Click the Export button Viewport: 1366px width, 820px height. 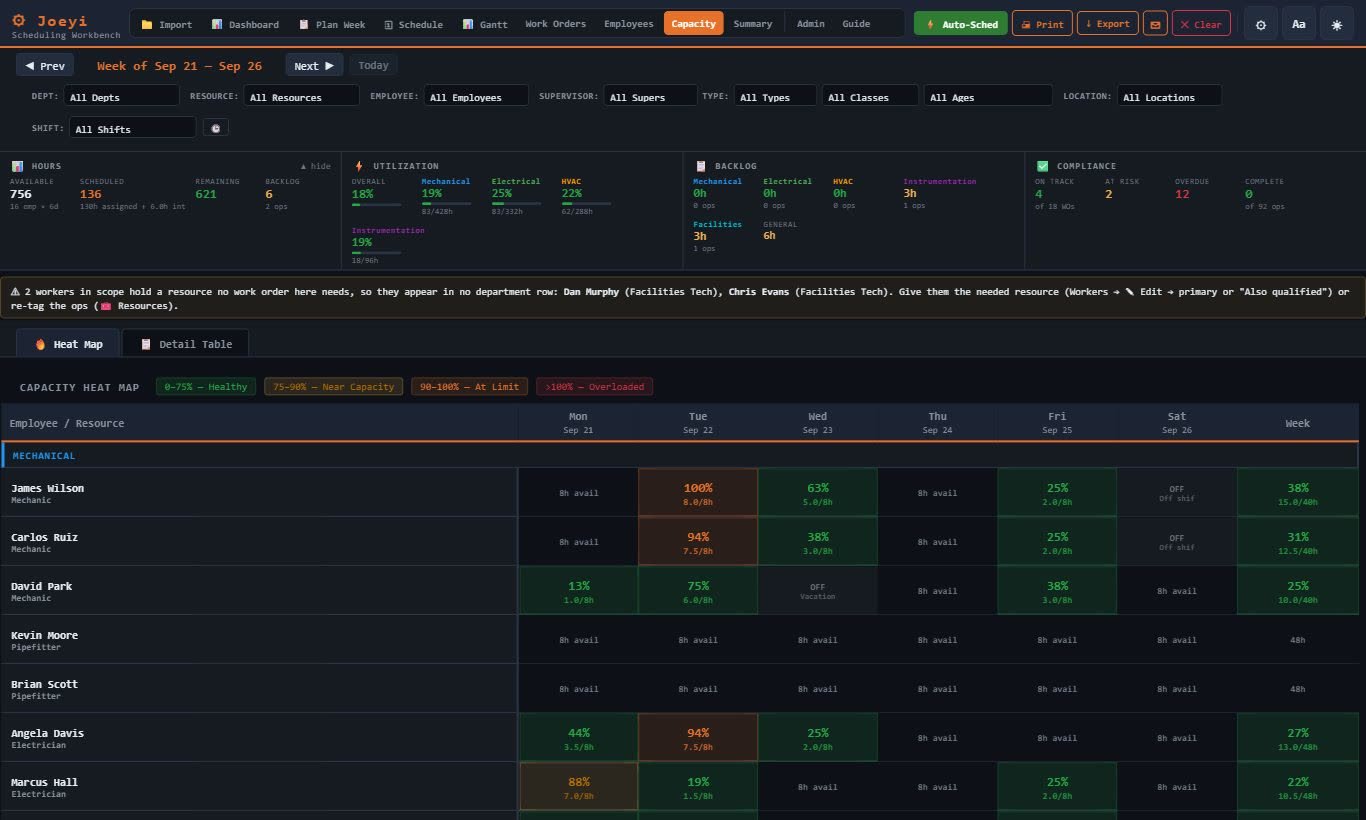[x=1107, y=24]
